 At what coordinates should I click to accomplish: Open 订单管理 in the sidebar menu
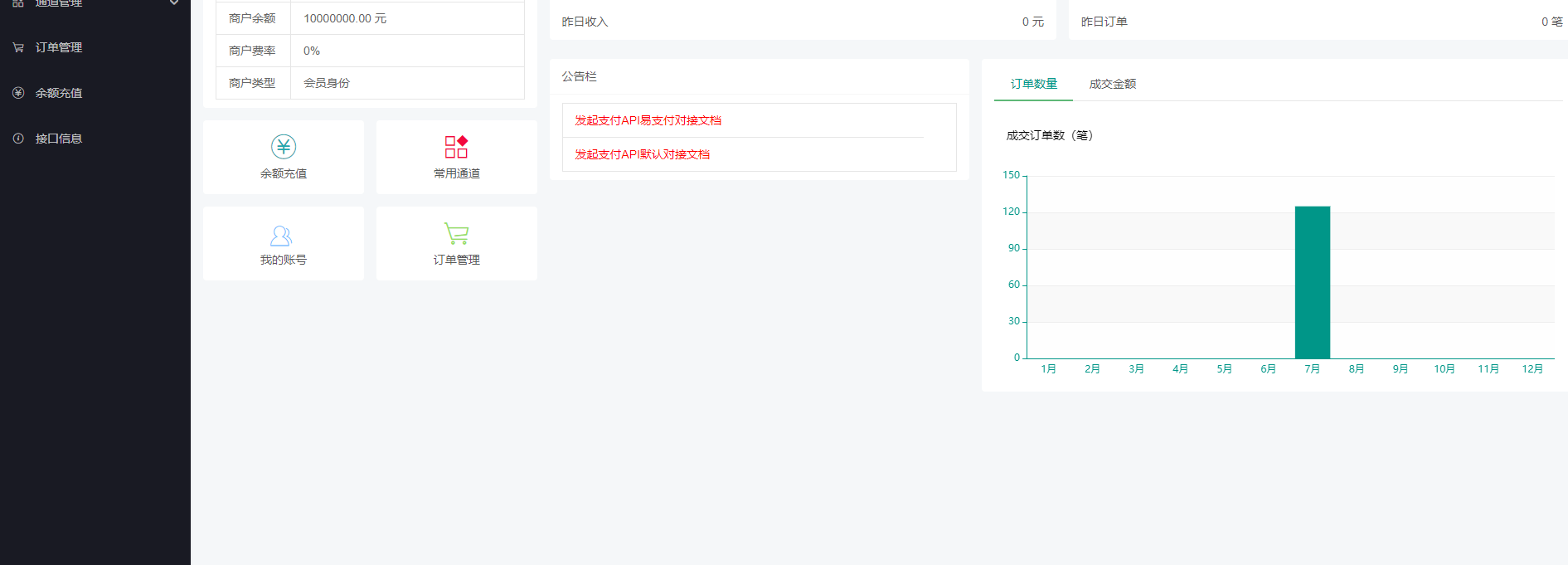58,47
